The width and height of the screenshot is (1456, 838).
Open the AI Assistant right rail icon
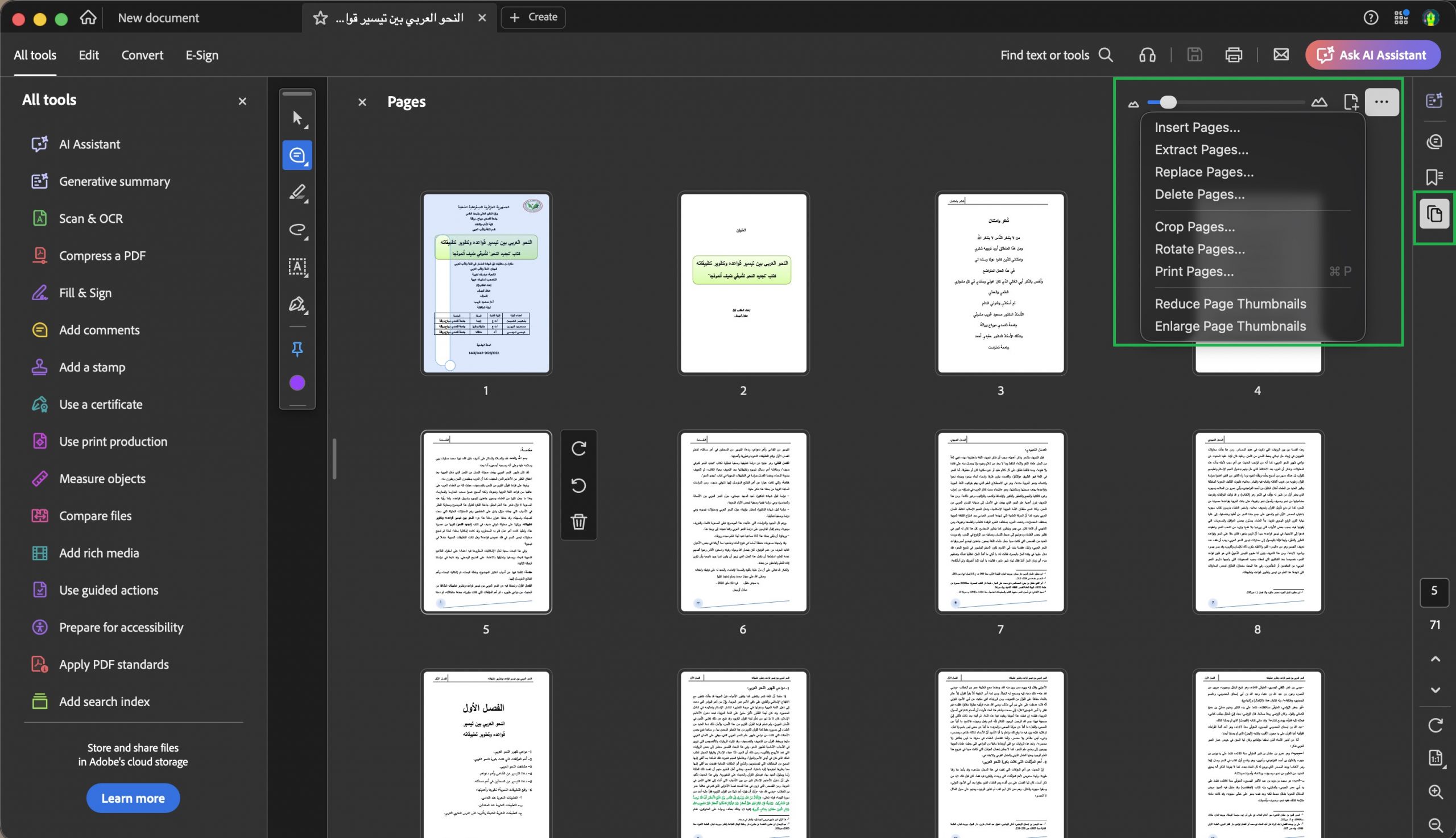tap(1434, 100)
